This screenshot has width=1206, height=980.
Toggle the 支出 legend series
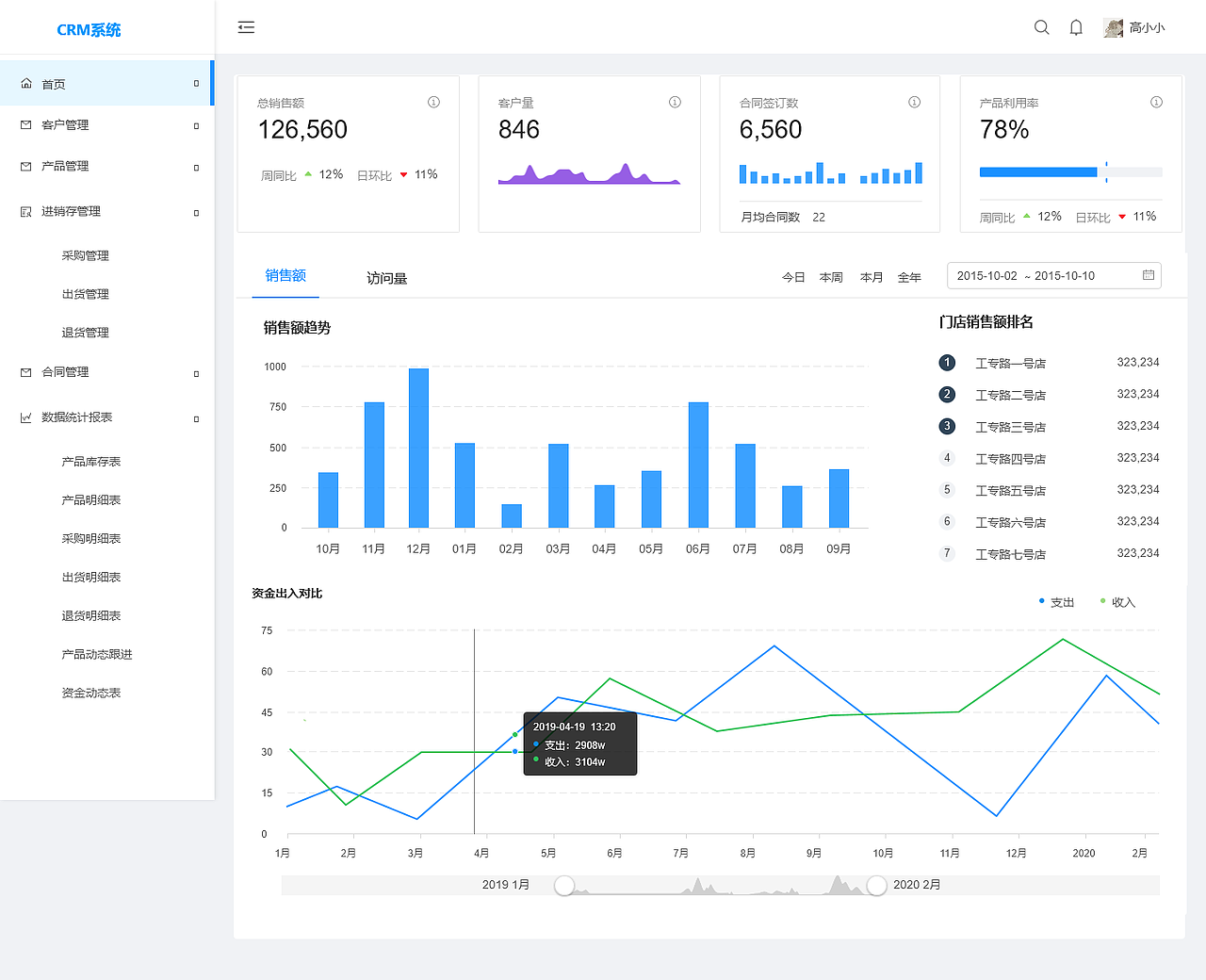[1056, 602]
